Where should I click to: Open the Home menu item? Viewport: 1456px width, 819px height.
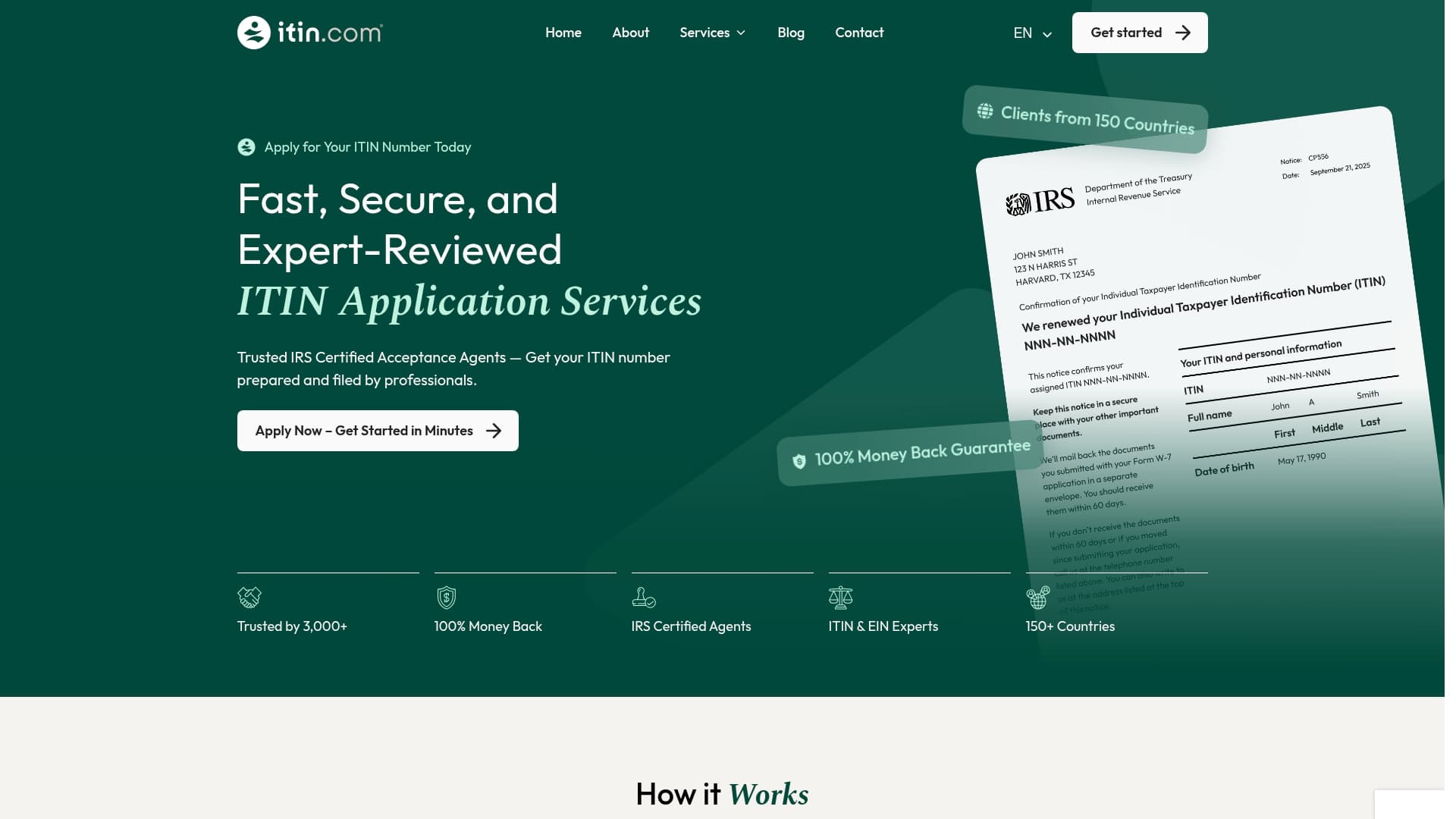(563, 33)
